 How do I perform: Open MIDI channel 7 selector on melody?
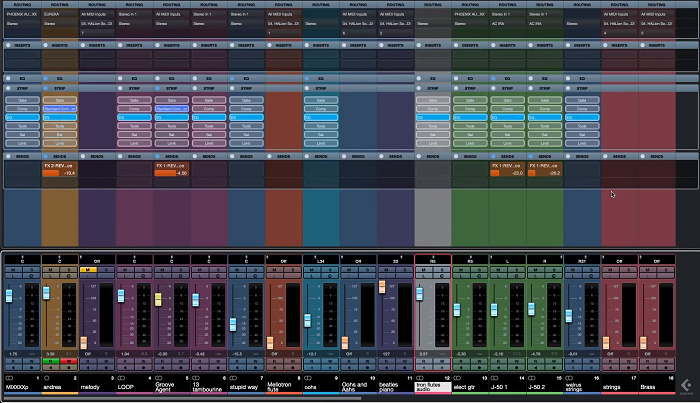tap(97, 33)
